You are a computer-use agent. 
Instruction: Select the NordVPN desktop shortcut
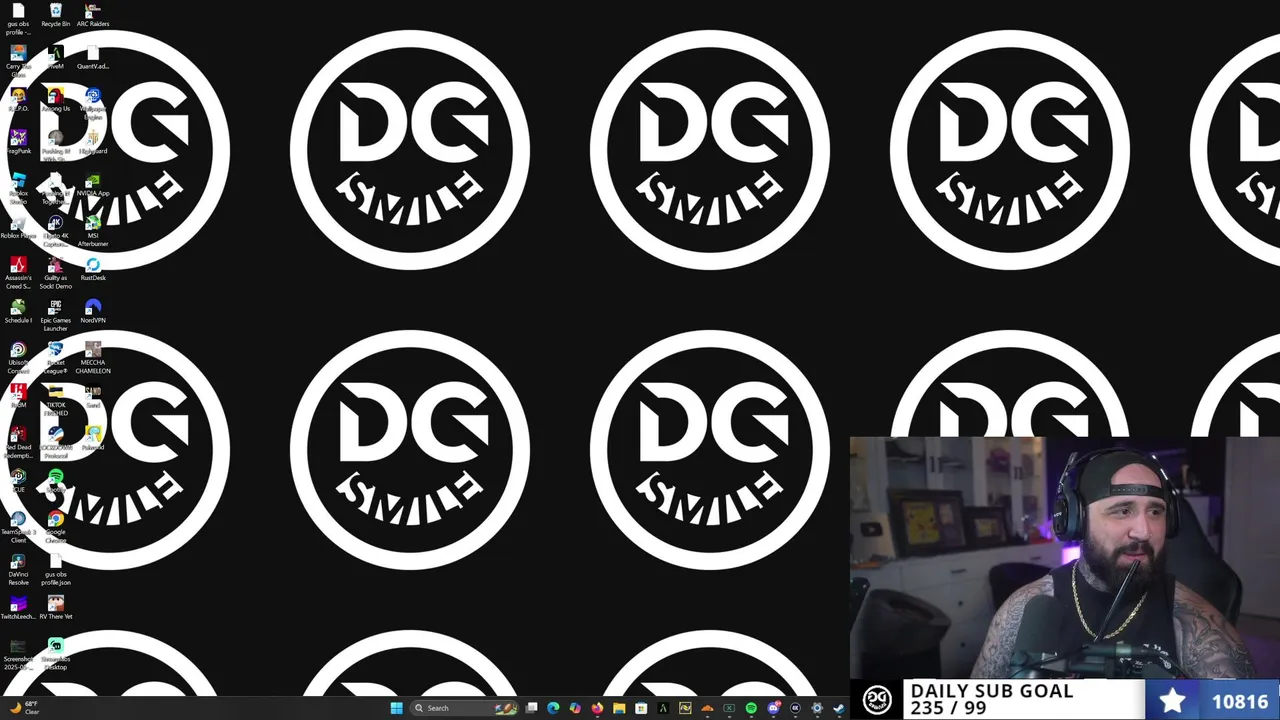point(93,311)
